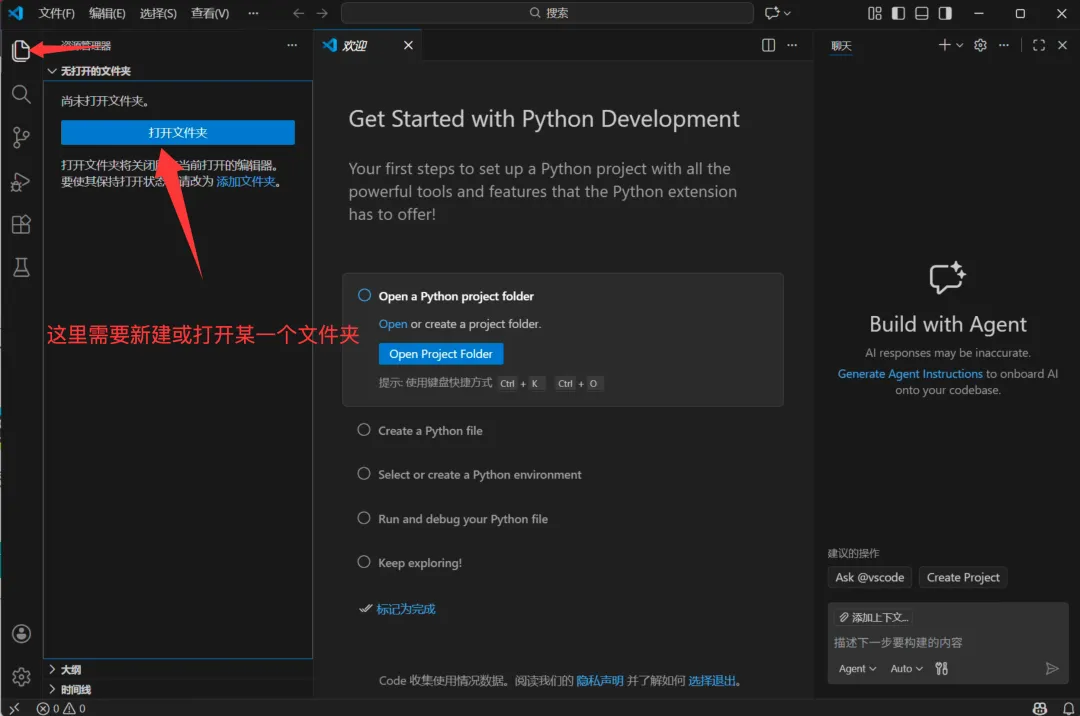Start a new chat with plus icon
1080x716 pixels.
944,45
